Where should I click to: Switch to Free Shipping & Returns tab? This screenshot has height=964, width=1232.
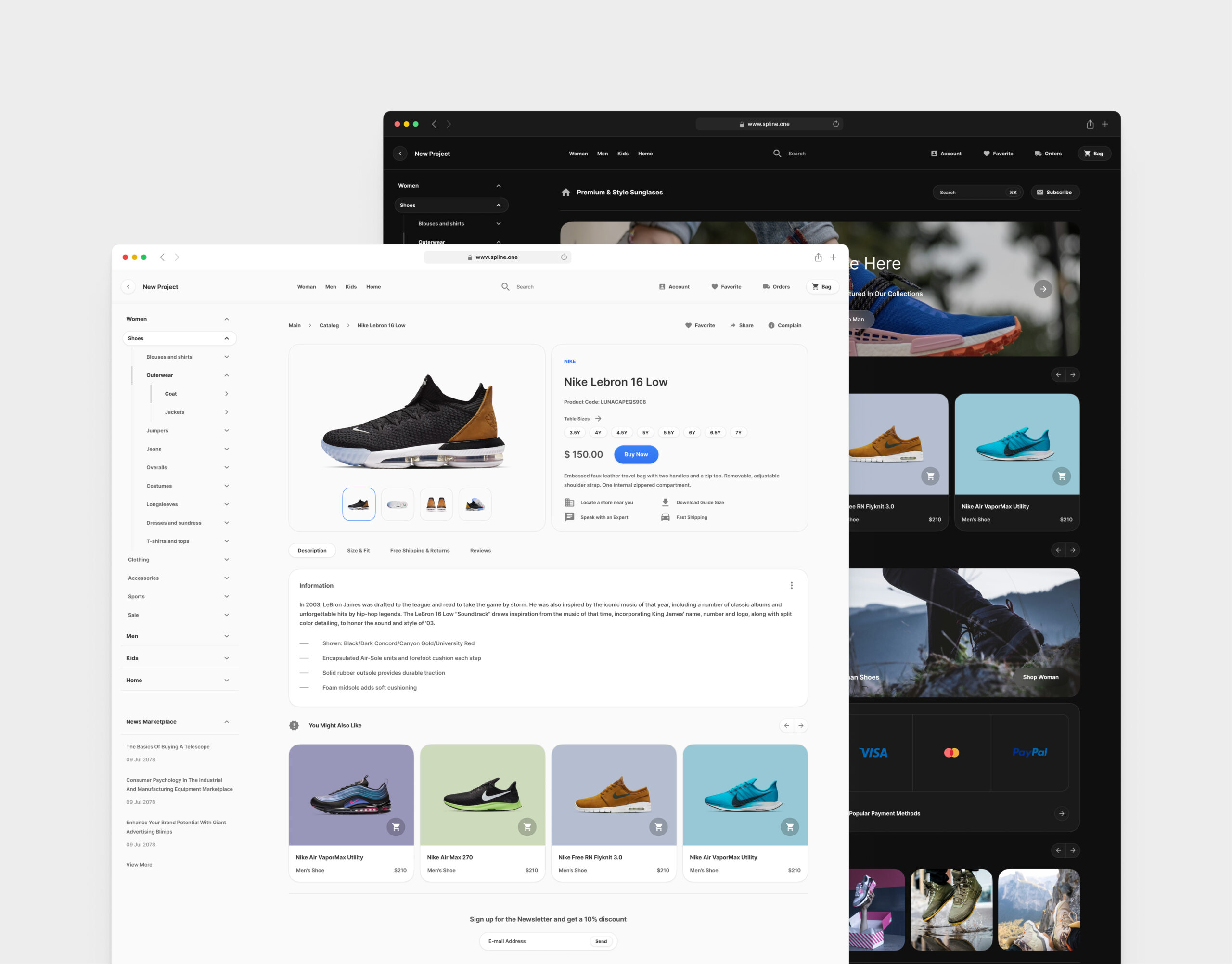[420, 550]
